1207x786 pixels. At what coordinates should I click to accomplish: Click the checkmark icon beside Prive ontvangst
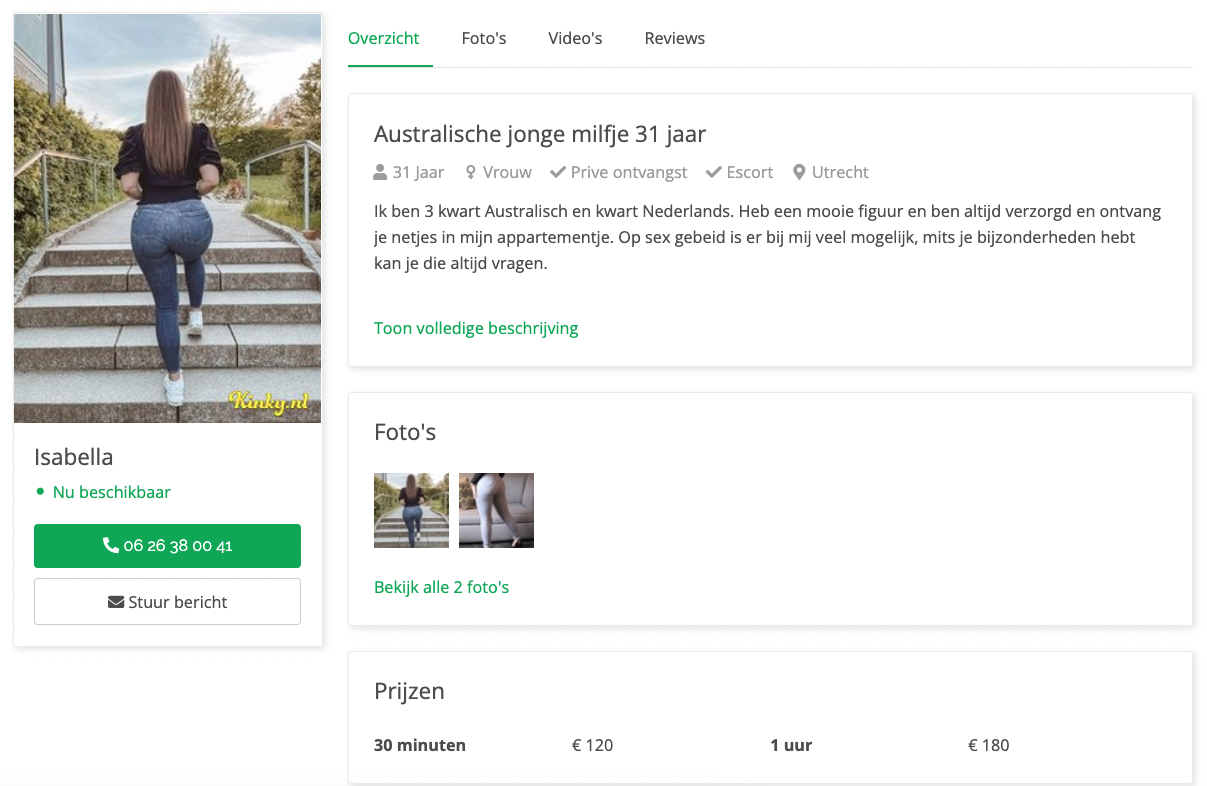(x=558, y=172)
